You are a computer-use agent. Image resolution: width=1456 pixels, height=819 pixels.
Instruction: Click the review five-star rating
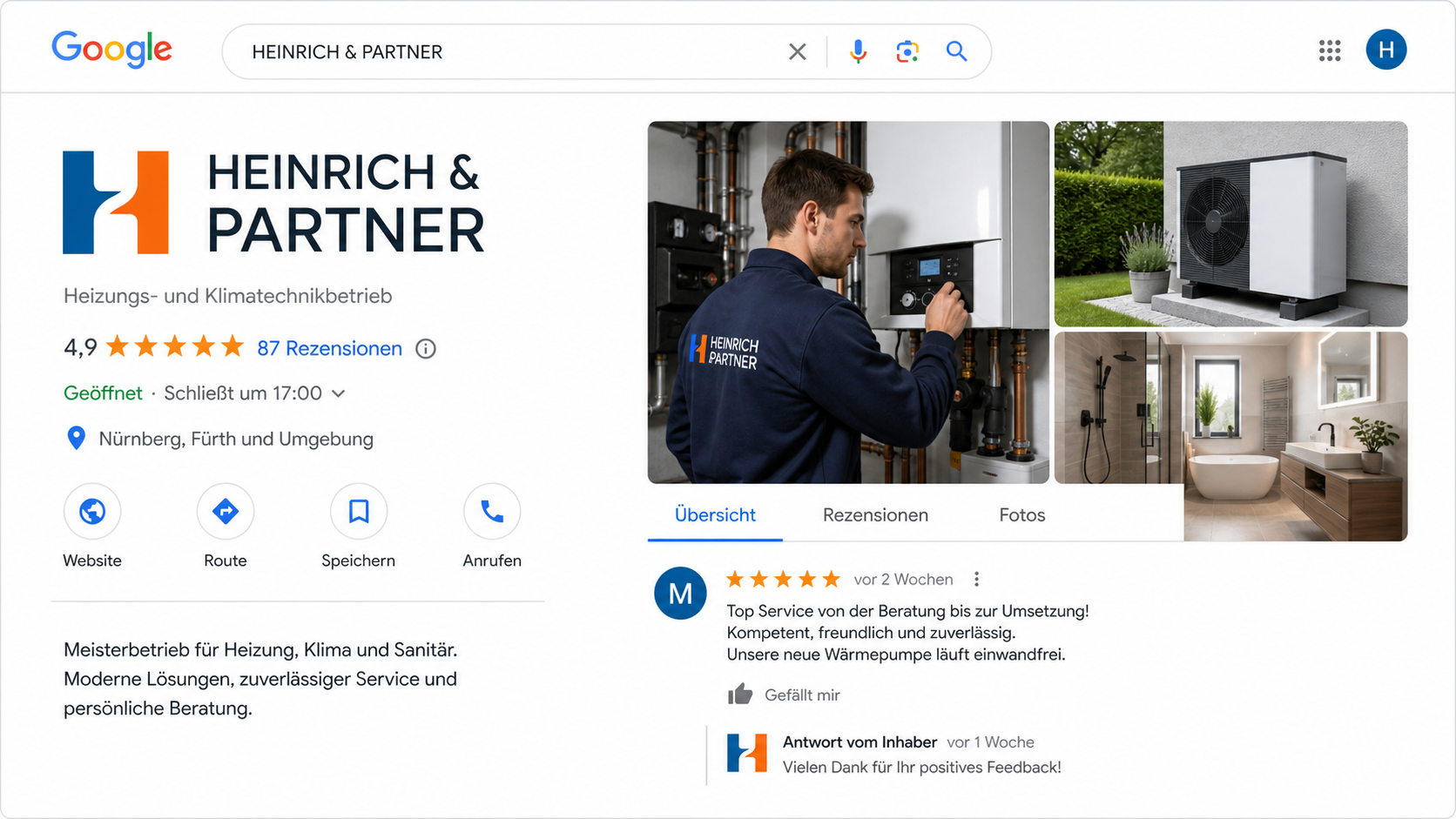click(x=783, y=580)
